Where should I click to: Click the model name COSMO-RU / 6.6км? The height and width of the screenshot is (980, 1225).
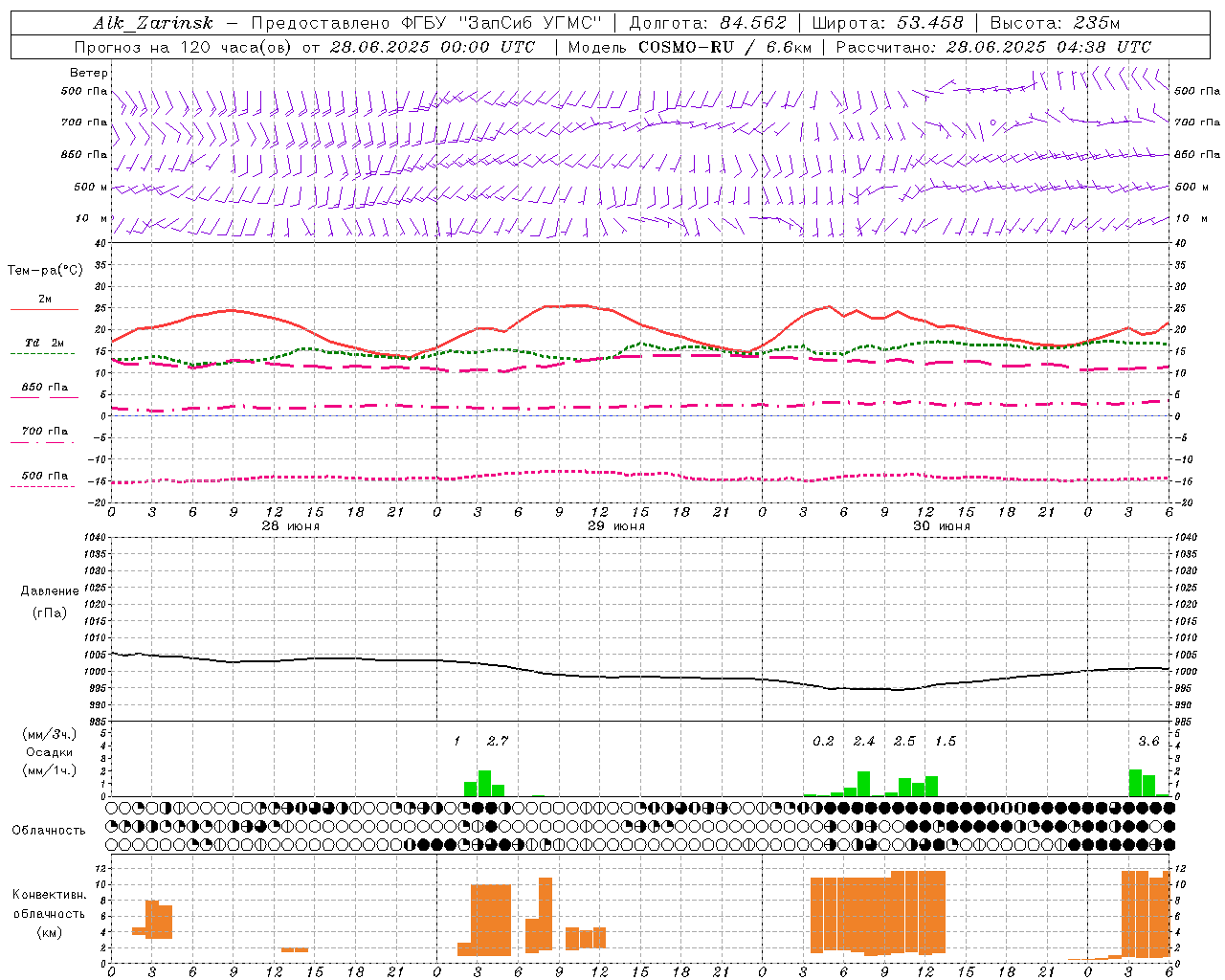[725, 47]
